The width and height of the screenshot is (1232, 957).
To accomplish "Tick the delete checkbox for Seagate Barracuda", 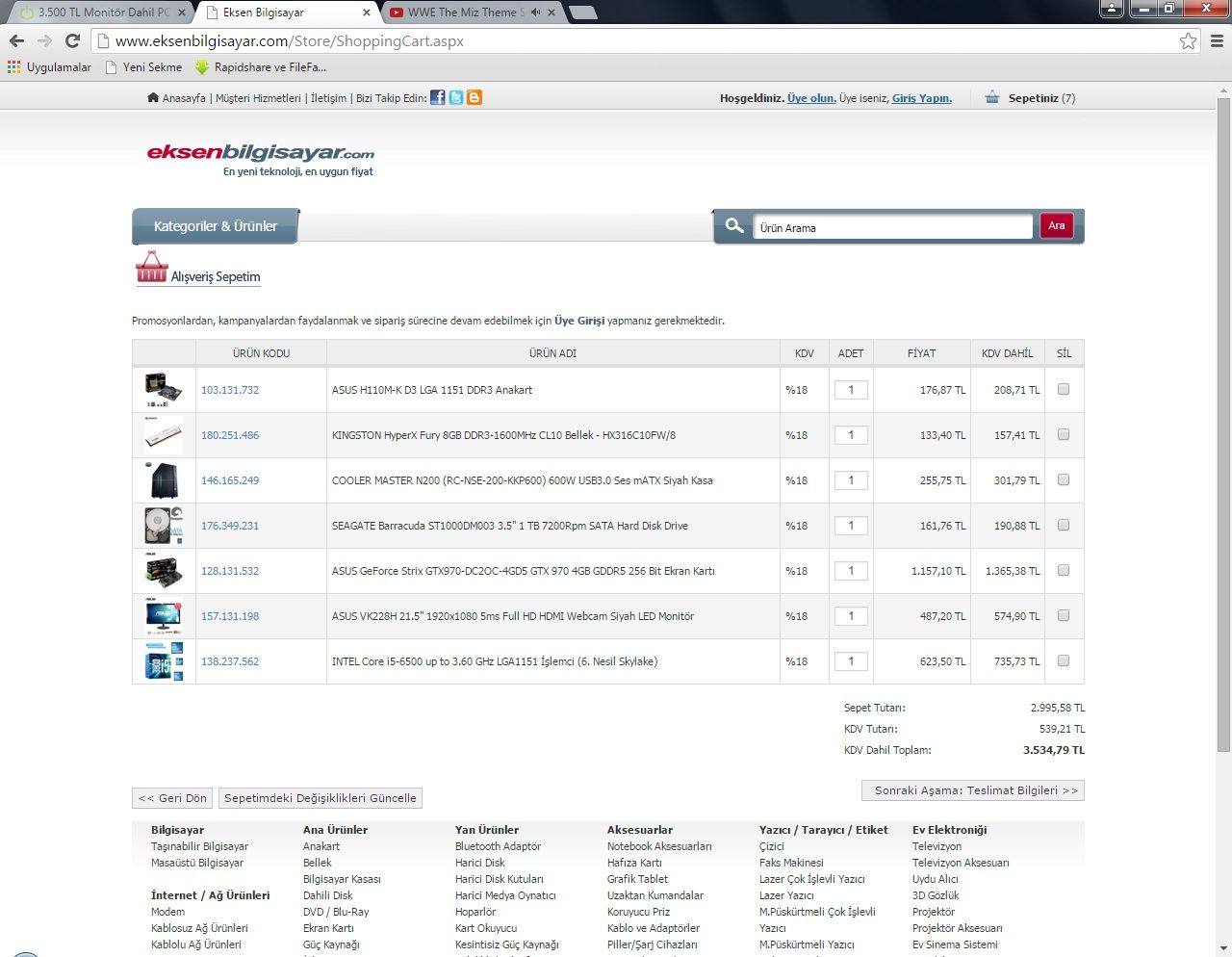I will pyautogui.click(x=1064, y=525).
